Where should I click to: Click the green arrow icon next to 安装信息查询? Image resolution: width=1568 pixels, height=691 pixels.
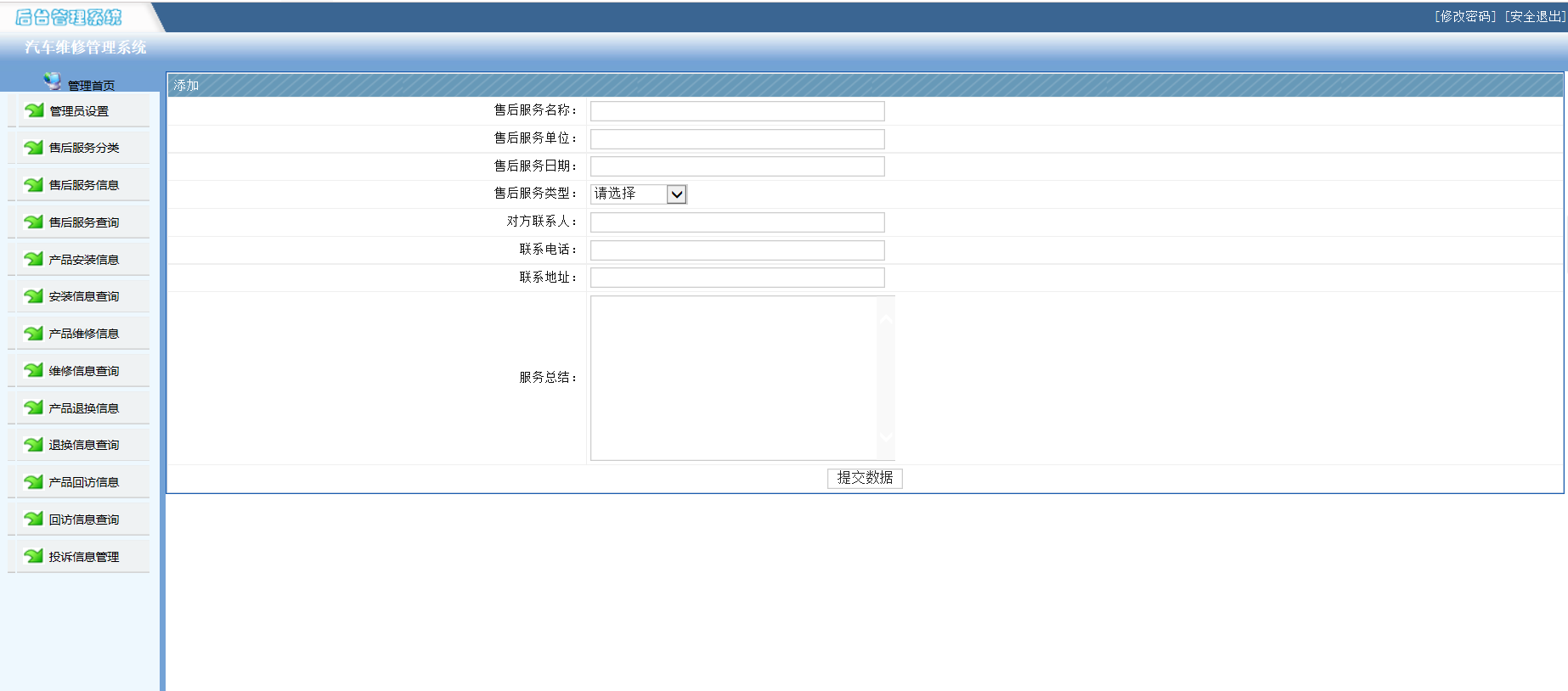pos(34,296)
